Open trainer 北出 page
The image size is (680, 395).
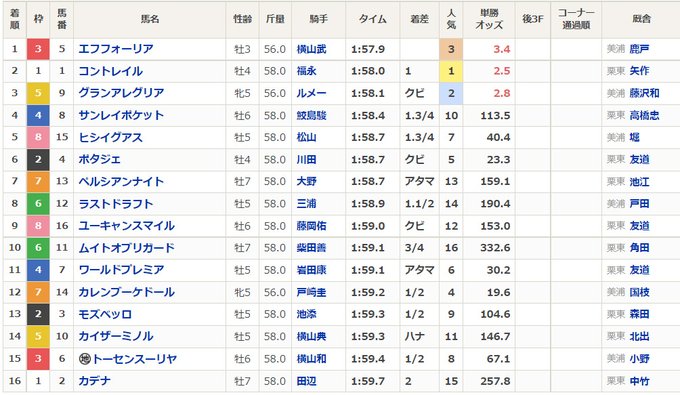pyautogui.click(x=640, y=336)
